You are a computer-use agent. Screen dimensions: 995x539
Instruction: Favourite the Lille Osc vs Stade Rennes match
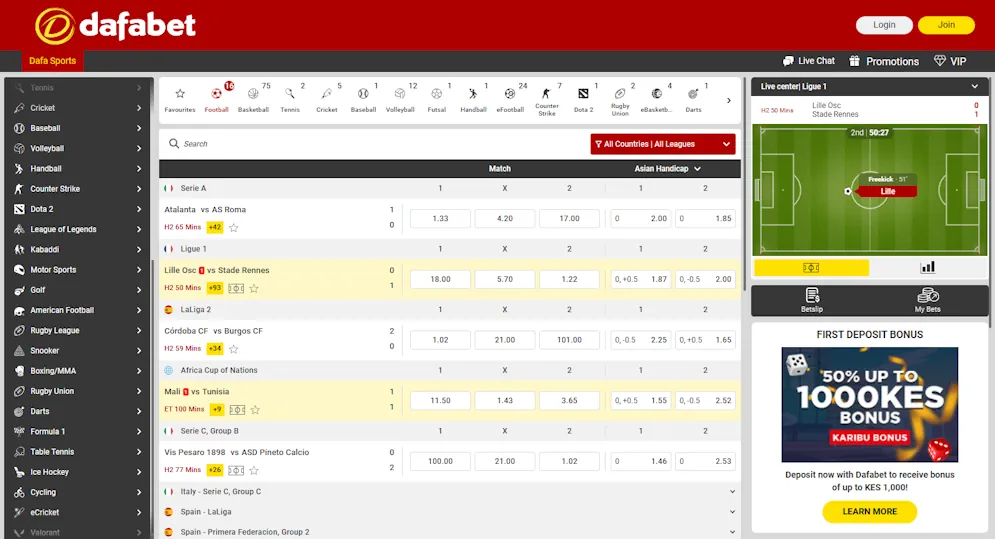pos(254,288)
